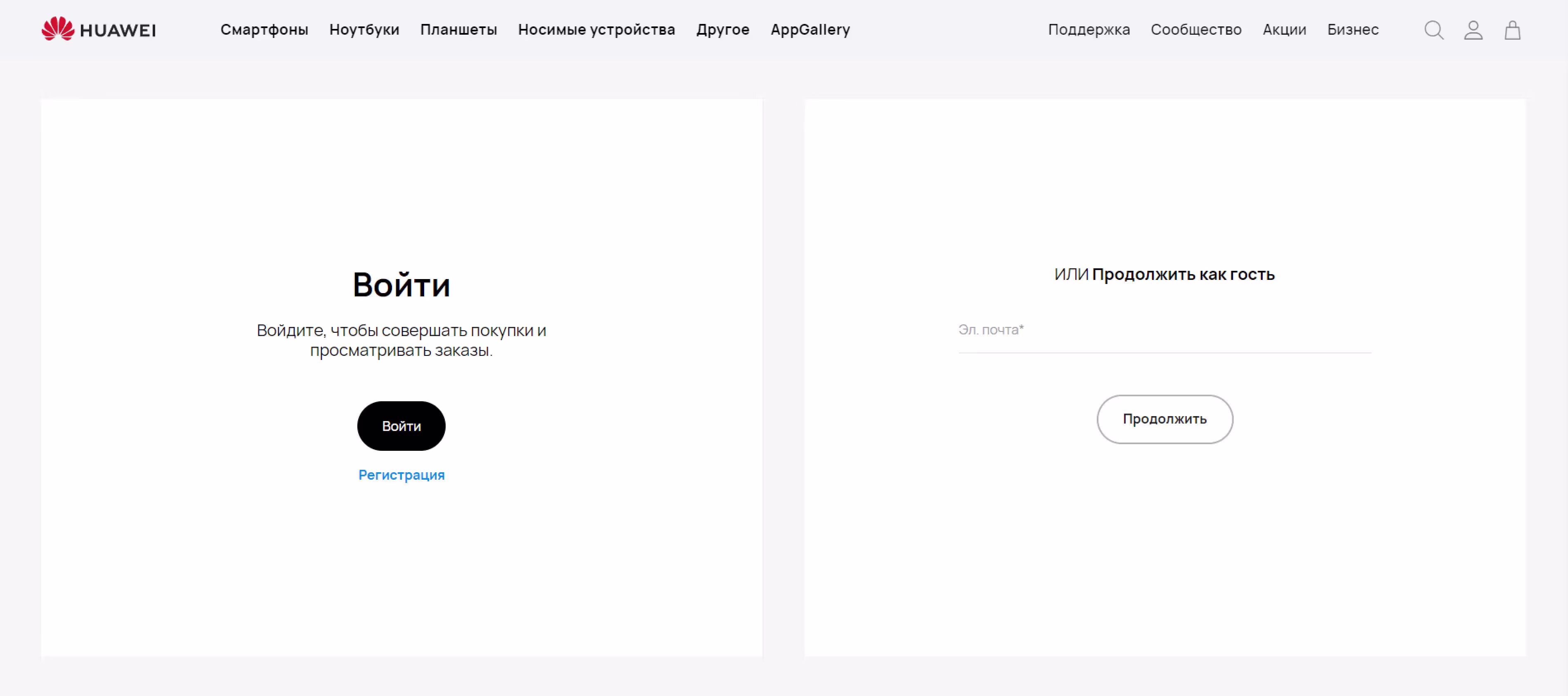Open the Смартфоны menu
1568x696 pixels.
pyautogui.click(x=264, y=29)
